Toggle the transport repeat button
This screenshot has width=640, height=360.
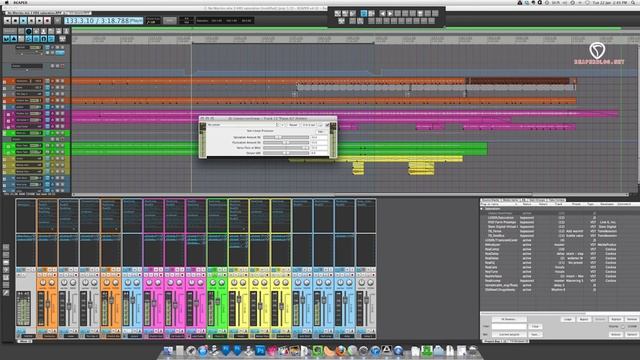tap(58, 20)
